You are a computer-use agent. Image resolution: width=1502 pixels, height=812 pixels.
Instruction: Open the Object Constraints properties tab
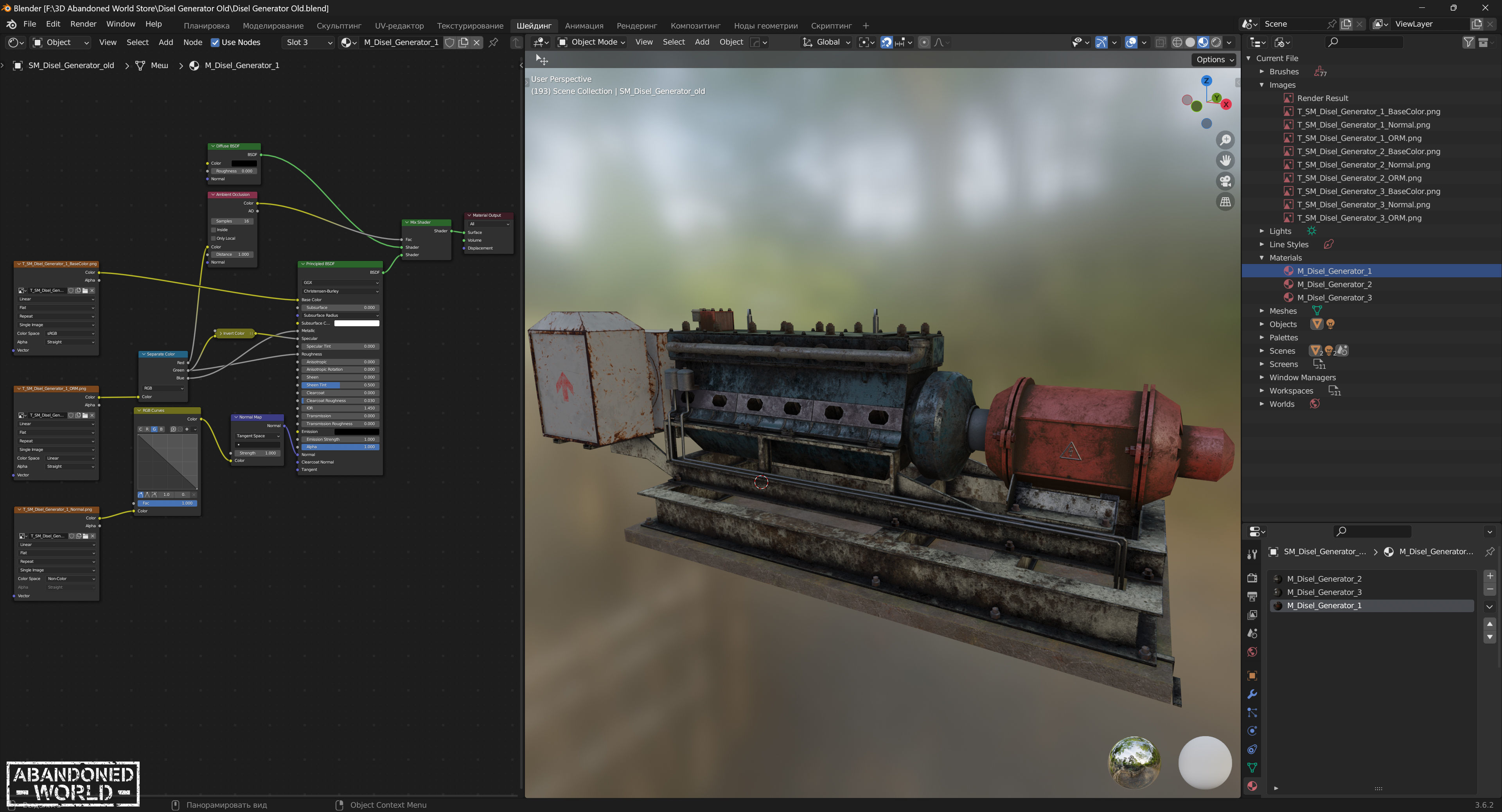point(1252,750)
